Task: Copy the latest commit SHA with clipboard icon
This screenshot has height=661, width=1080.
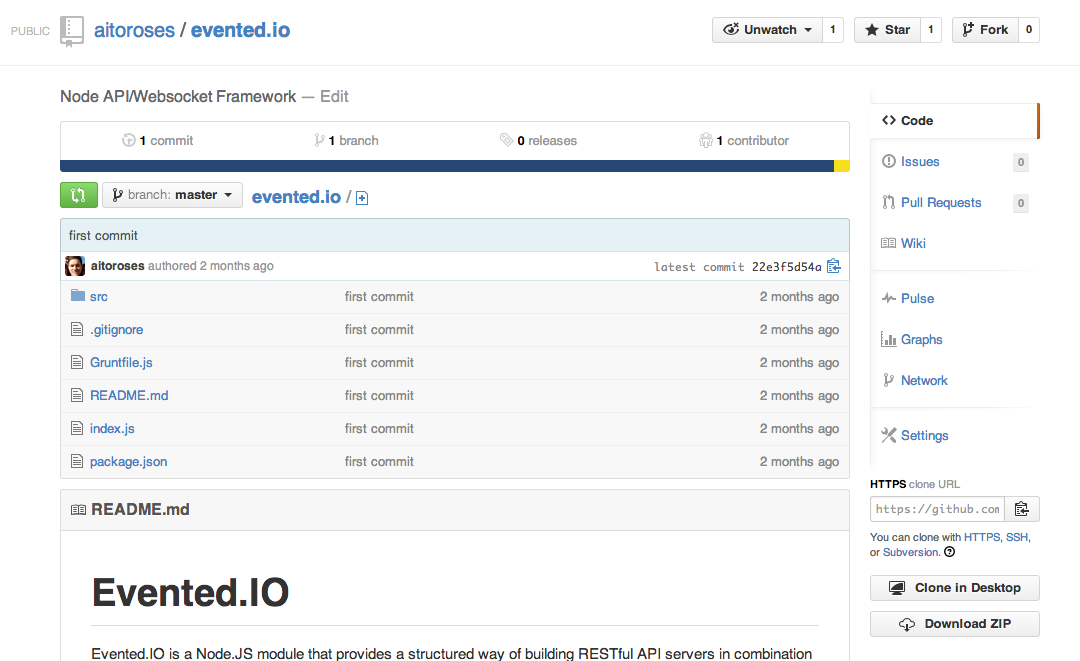Action: coord(833,266)
